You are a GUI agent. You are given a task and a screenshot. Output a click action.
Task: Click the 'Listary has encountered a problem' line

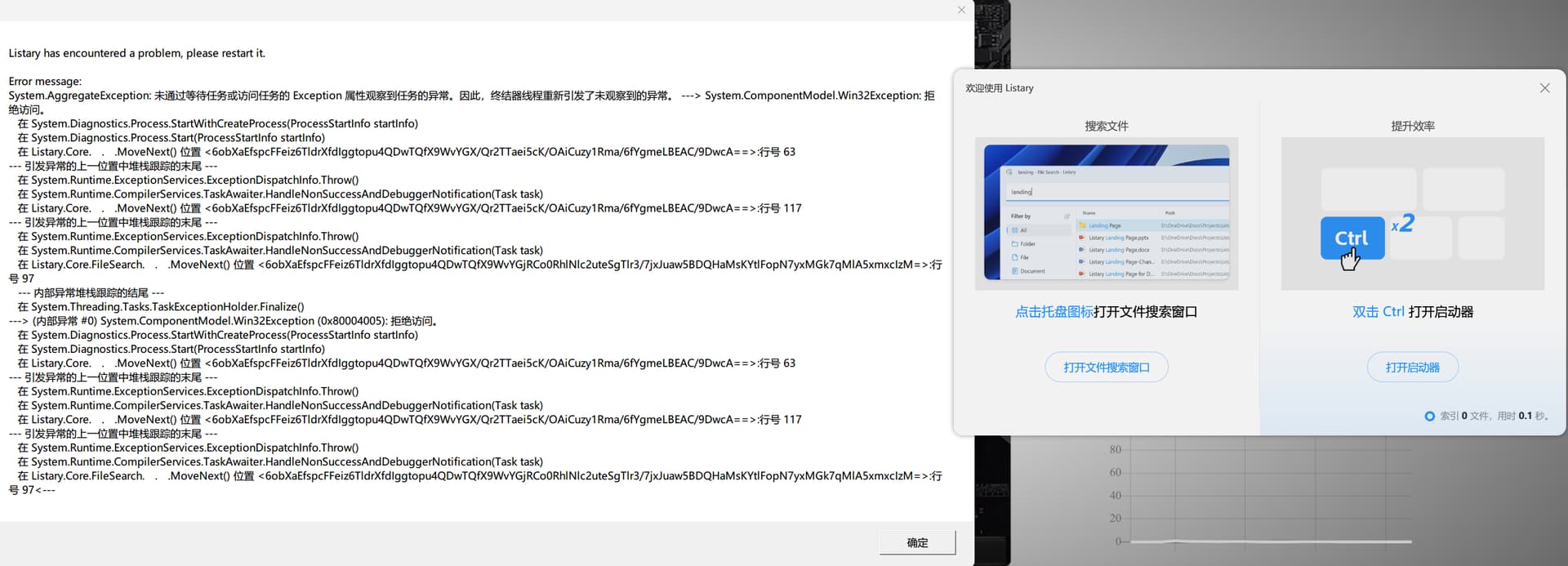[137, 53]
